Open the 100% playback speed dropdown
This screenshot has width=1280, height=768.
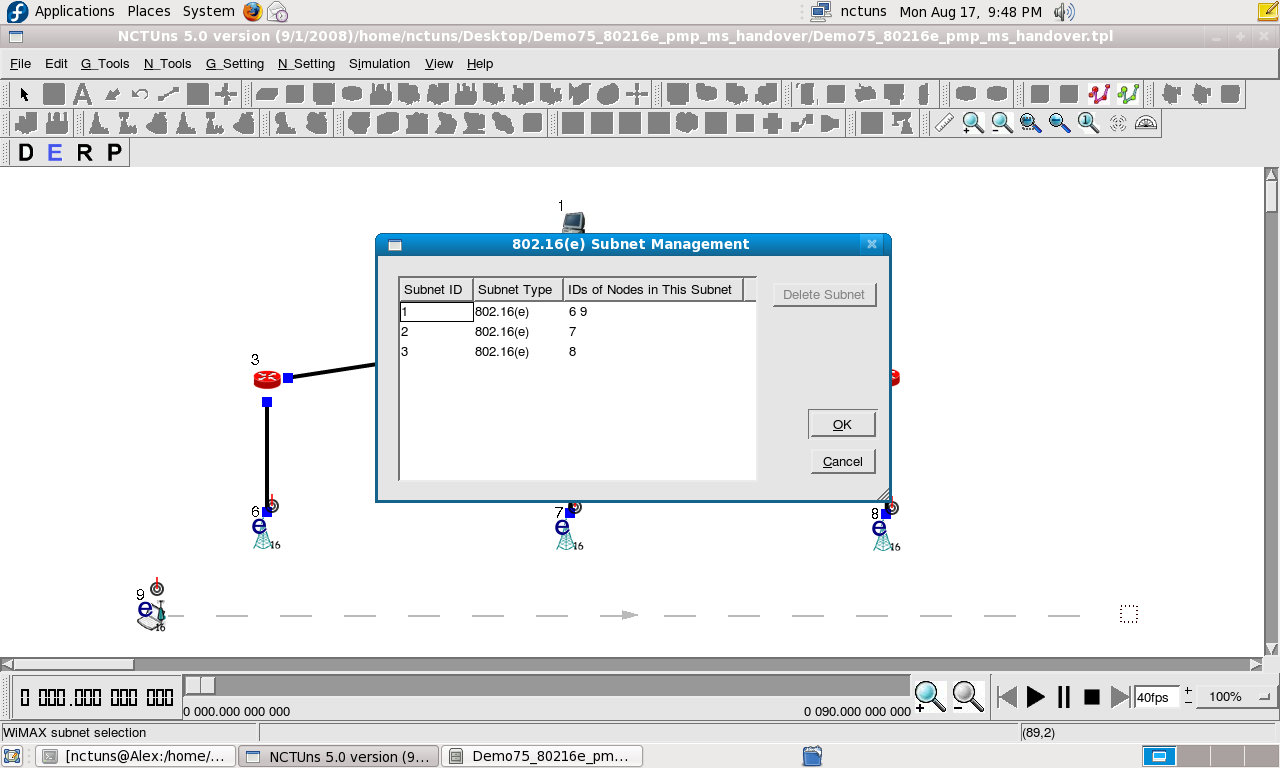coord(1239,697)
